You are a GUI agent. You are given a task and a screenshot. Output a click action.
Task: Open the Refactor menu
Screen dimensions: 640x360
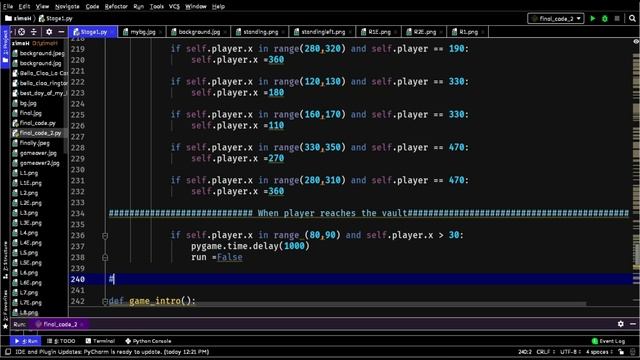(116, 7)
